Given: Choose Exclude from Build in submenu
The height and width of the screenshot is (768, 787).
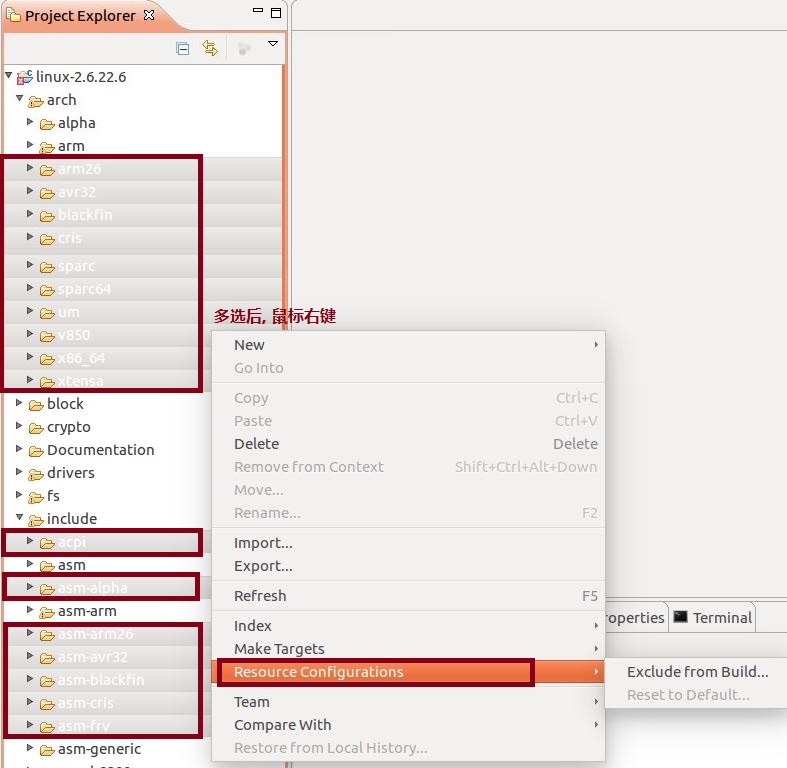Looking at the screenshot, I should (x=697, y=672).
